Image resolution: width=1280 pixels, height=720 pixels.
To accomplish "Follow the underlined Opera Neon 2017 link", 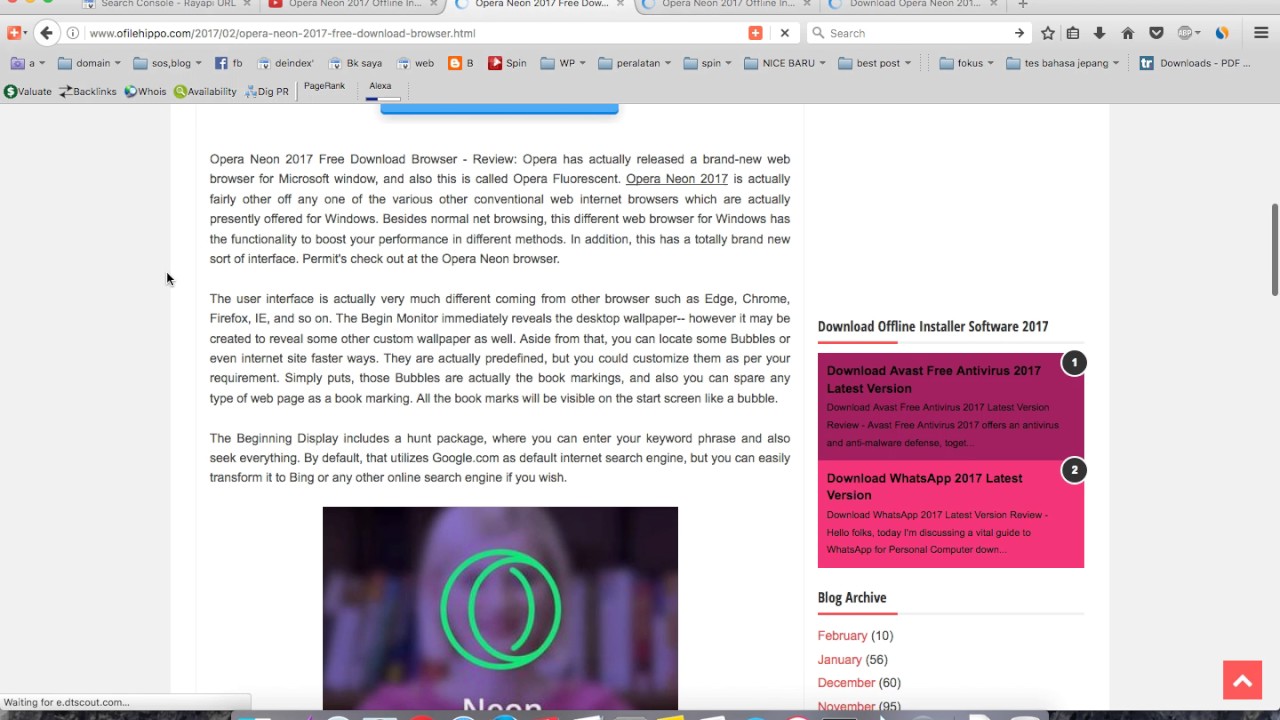I will click(677, 179).
